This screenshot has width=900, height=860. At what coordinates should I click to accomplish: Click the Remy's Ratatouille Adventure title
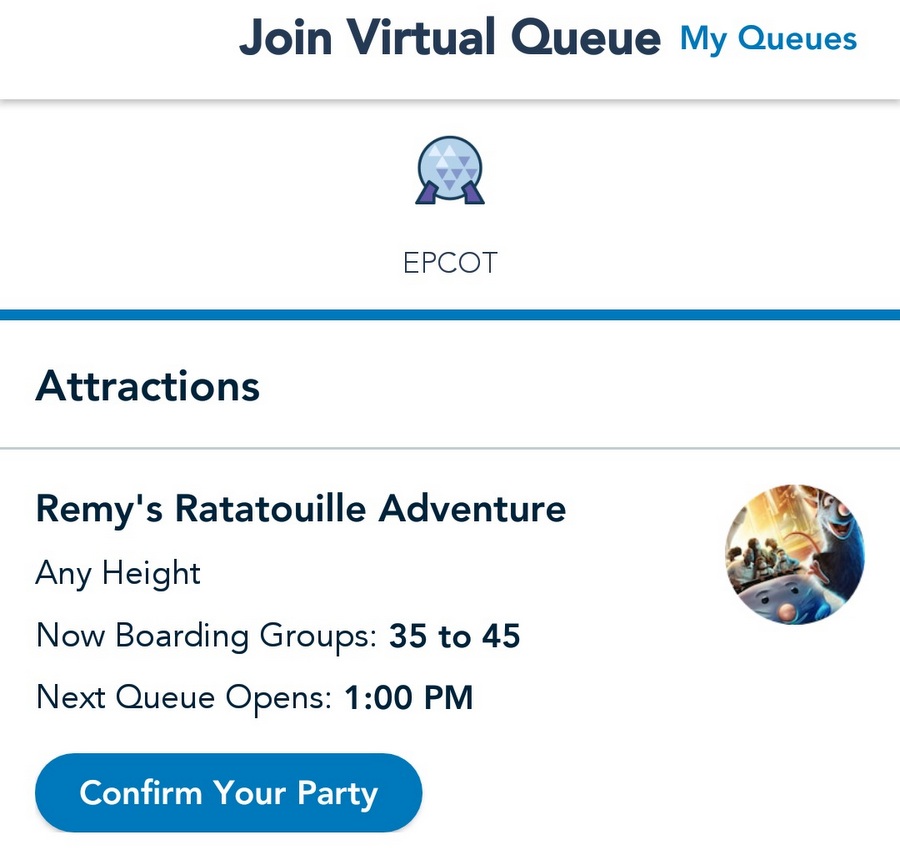click(x=300, y=509)
